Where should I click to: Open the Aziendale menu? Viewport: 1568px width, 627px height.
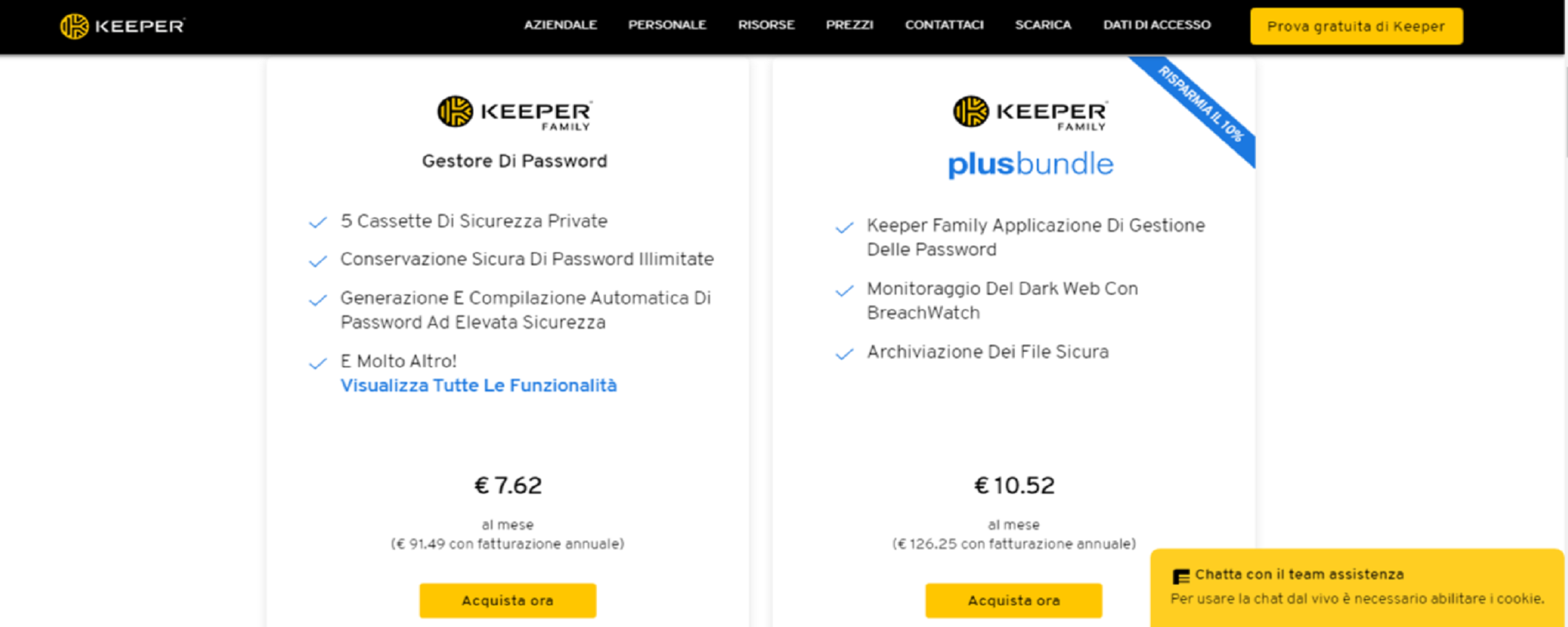coord(560,25)
